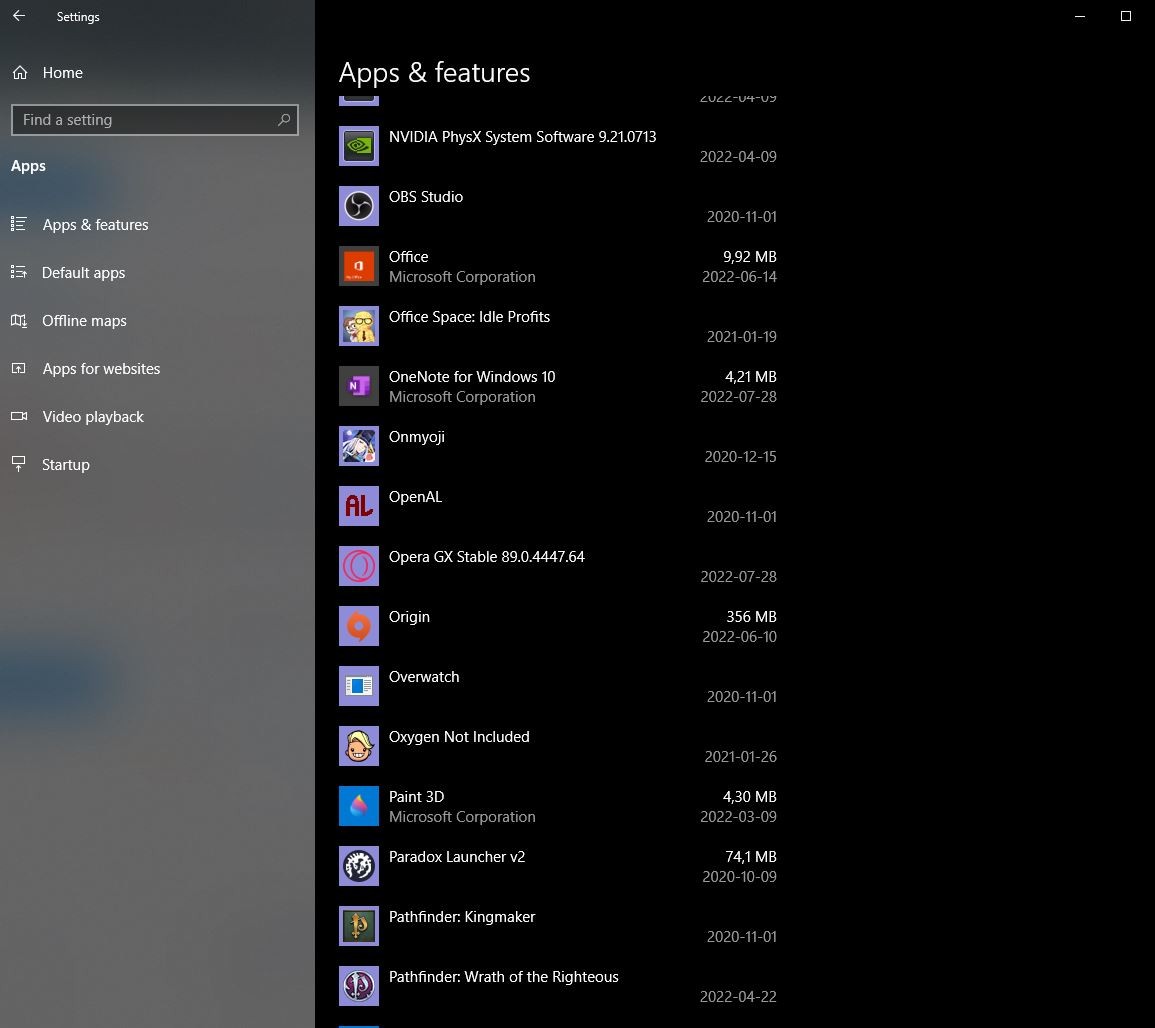
Task: Select Pathfinder: Kingmaker entry name
Action: click(x=462, y=917)
